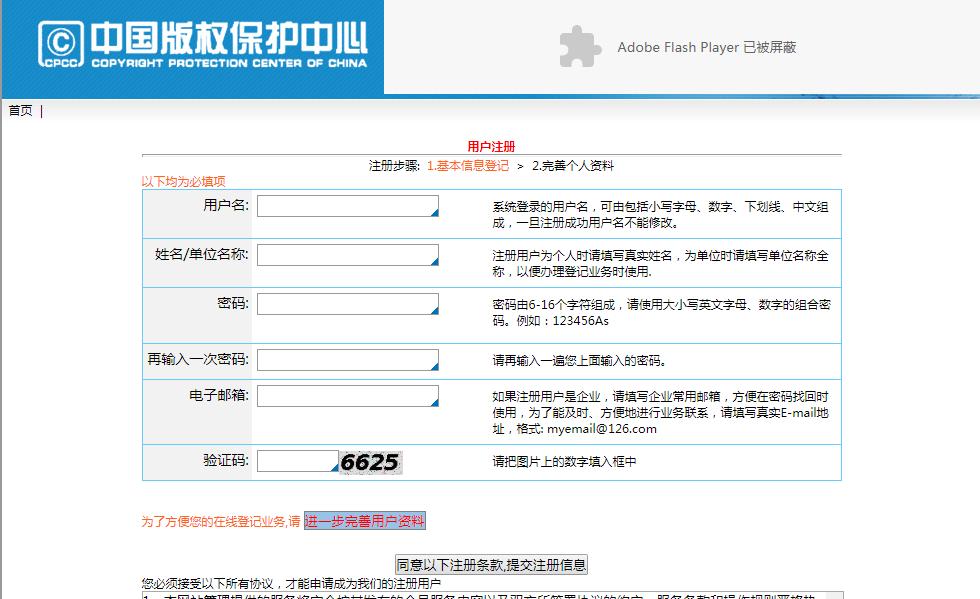This screenshot has width=980, height=599.
Task: Click into the 验证码 input box
Action: (x=295, y=461)
